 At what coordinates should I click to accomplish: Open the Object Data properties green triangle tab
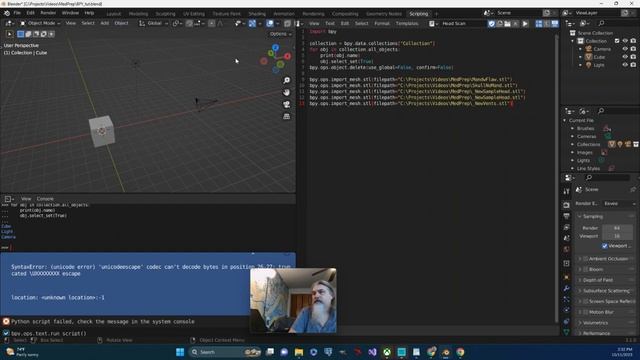coord(566,332)
